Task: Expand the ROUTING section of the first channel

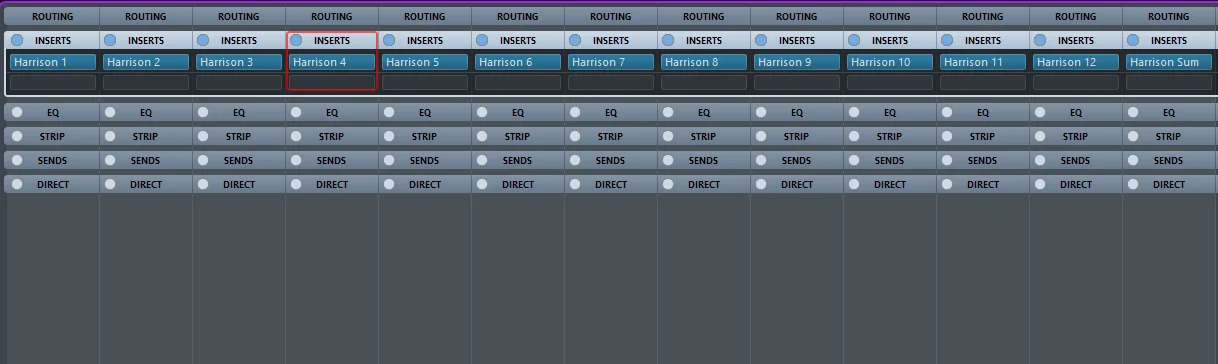Action: [52, 16]
